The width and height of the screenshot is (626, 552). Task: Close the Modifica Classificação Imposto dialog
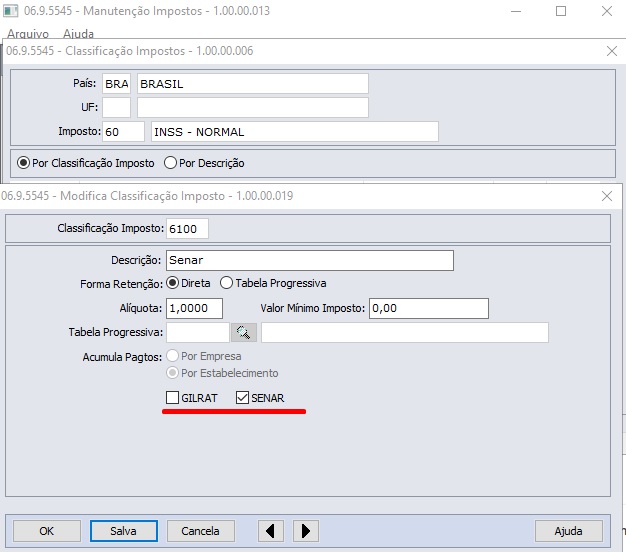[607, 196]
